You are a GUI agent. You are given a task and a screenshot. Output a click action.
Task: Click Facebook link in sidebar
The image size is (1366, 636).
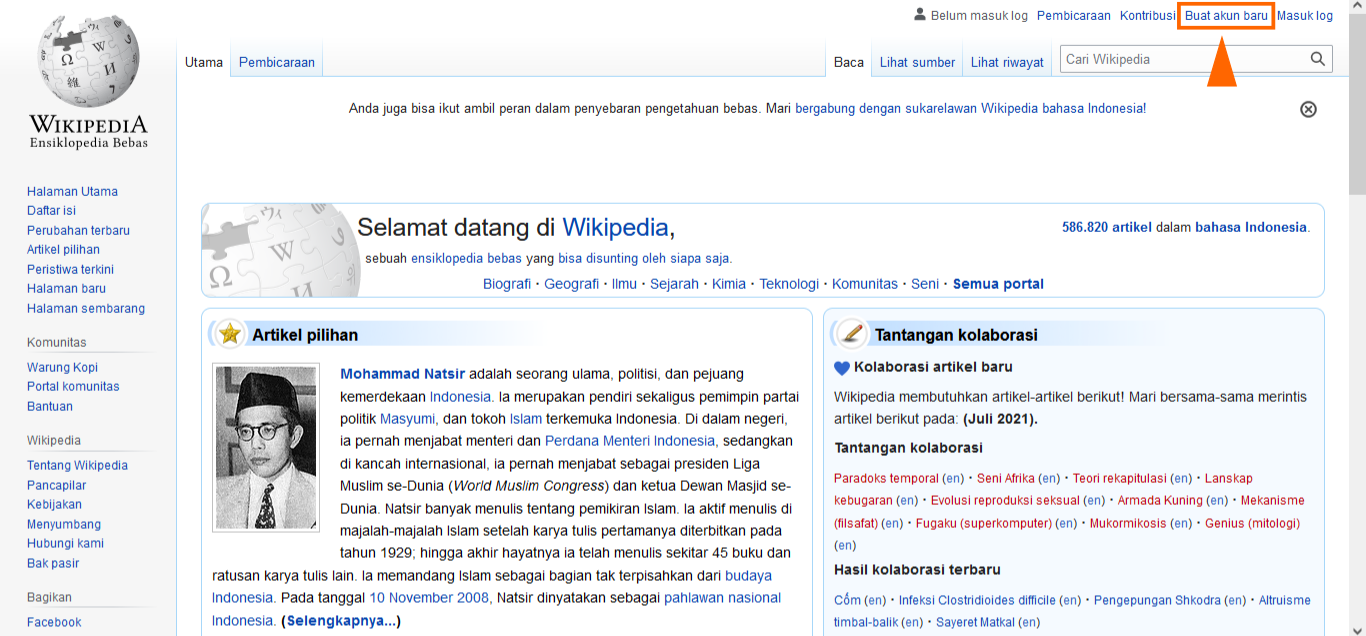54,622
